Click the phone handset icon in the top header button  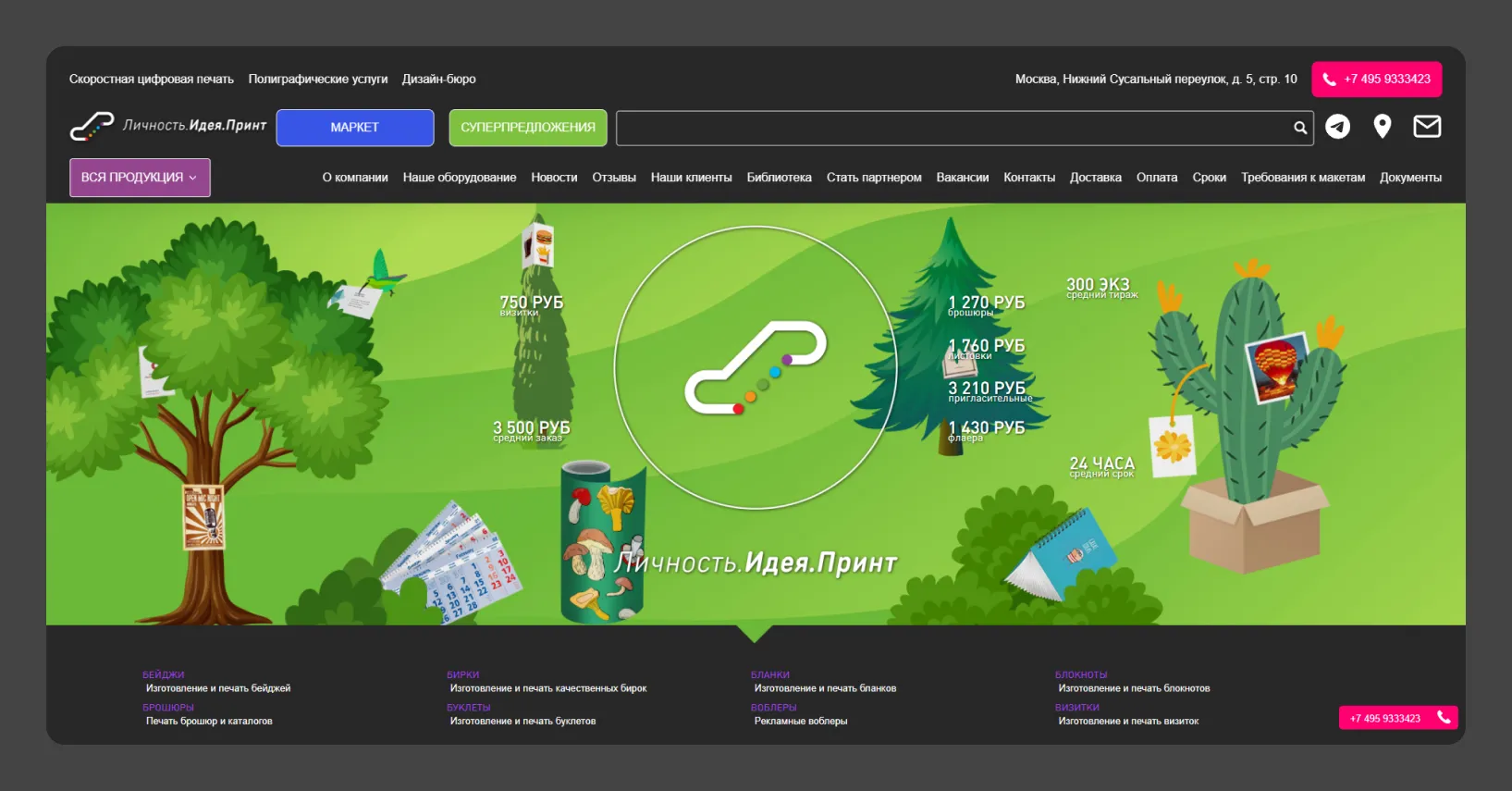[x=1329, y=80]
